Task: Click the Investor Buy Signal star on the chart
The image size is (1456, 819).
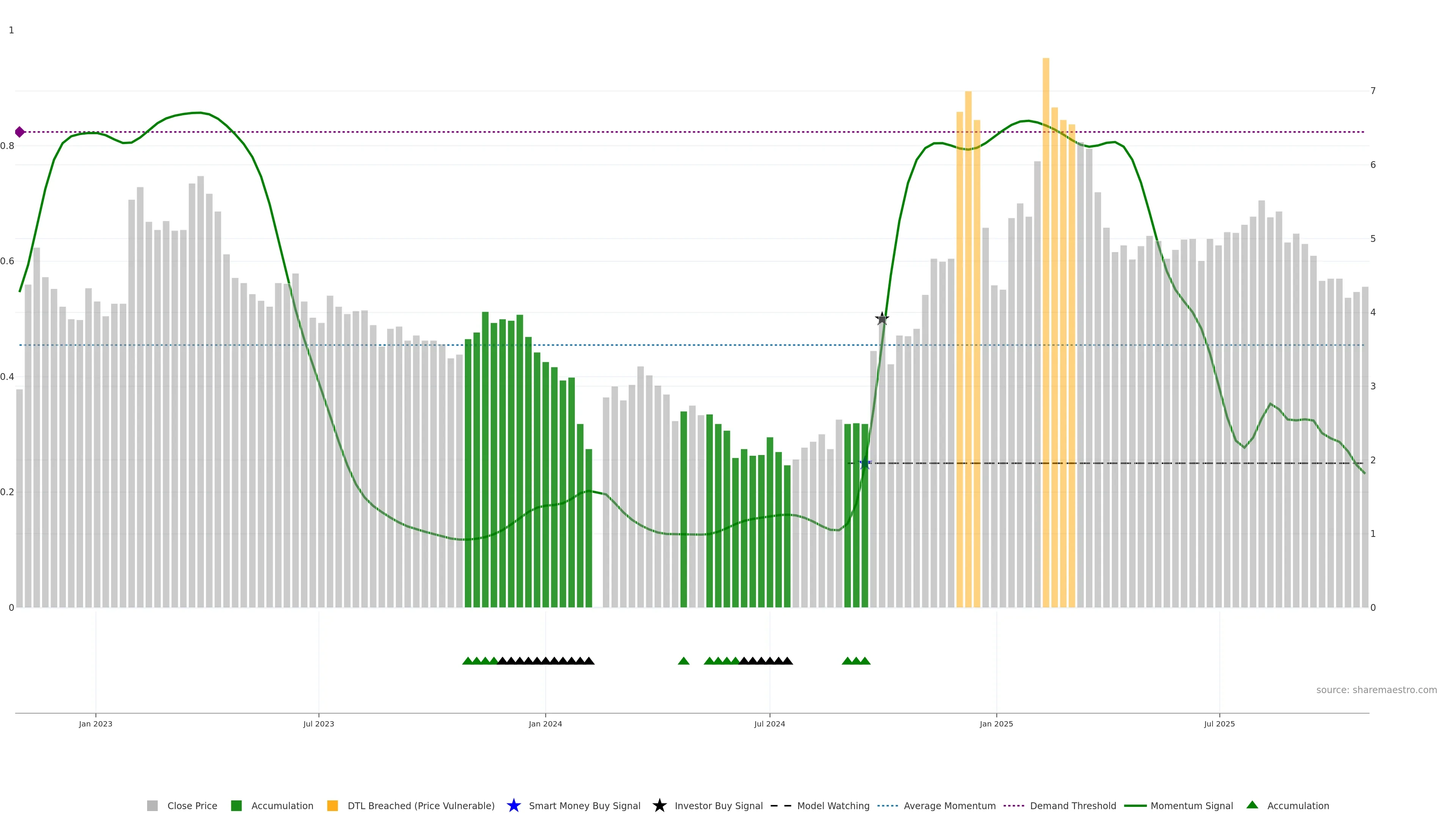Action: (x=882, y=319)
